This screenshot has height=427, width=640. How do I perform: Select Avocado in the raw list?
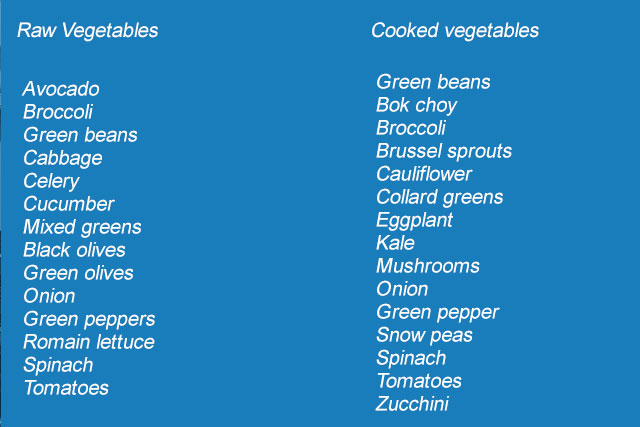[61, 89]
